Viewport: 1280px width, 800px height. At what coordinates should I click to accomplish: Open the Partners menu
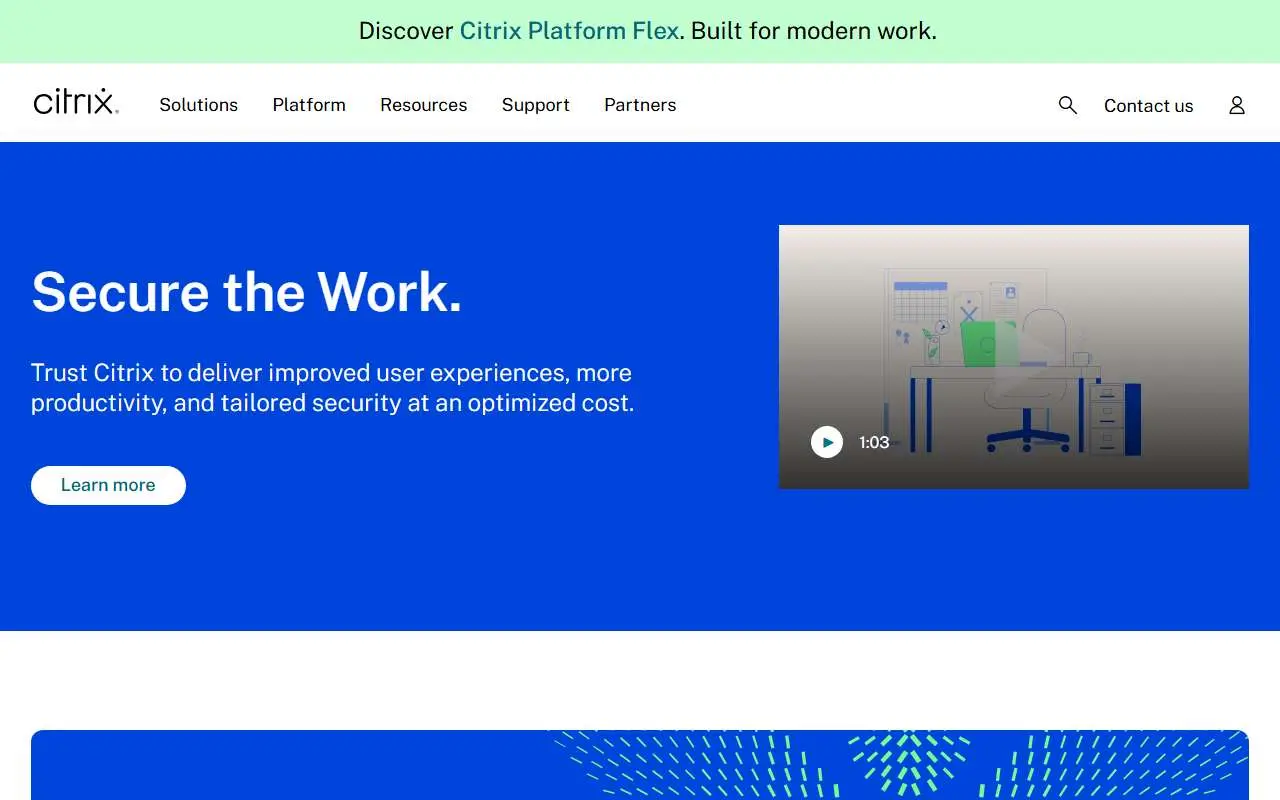[x=640, y=105]
